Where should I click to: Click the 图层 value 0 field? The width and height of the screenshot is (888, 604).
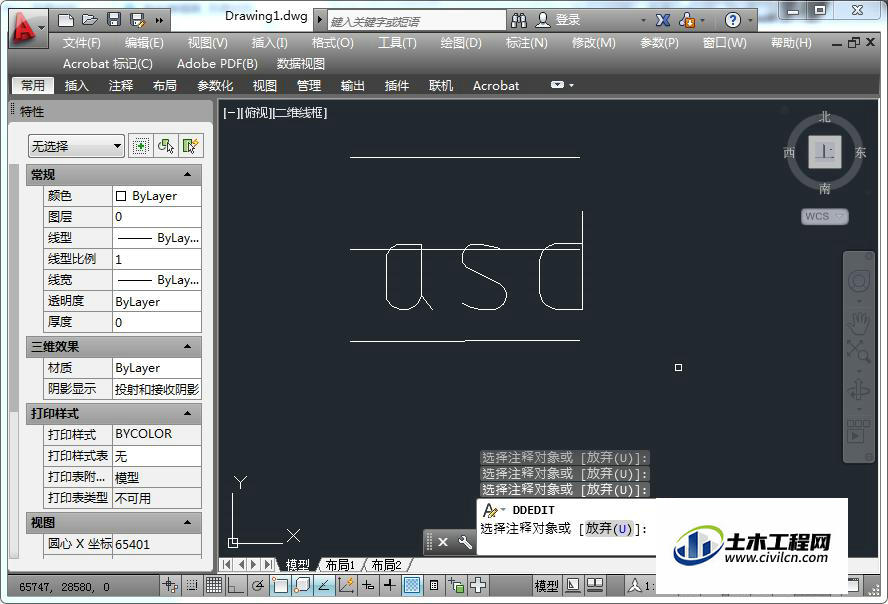pos(157,217)
